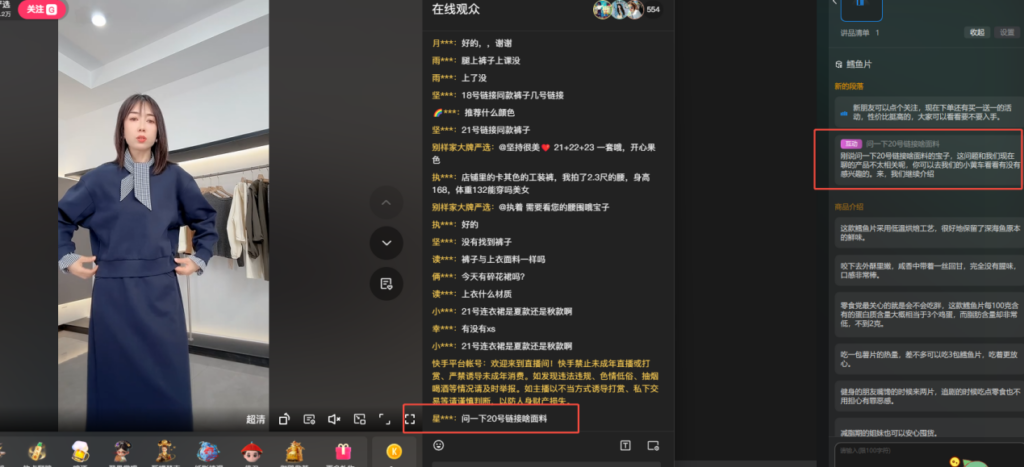The width and height of the screenshot is (1024, 467).
Task: Click the chat pop-out window icon
Action: tap(653, 445)
